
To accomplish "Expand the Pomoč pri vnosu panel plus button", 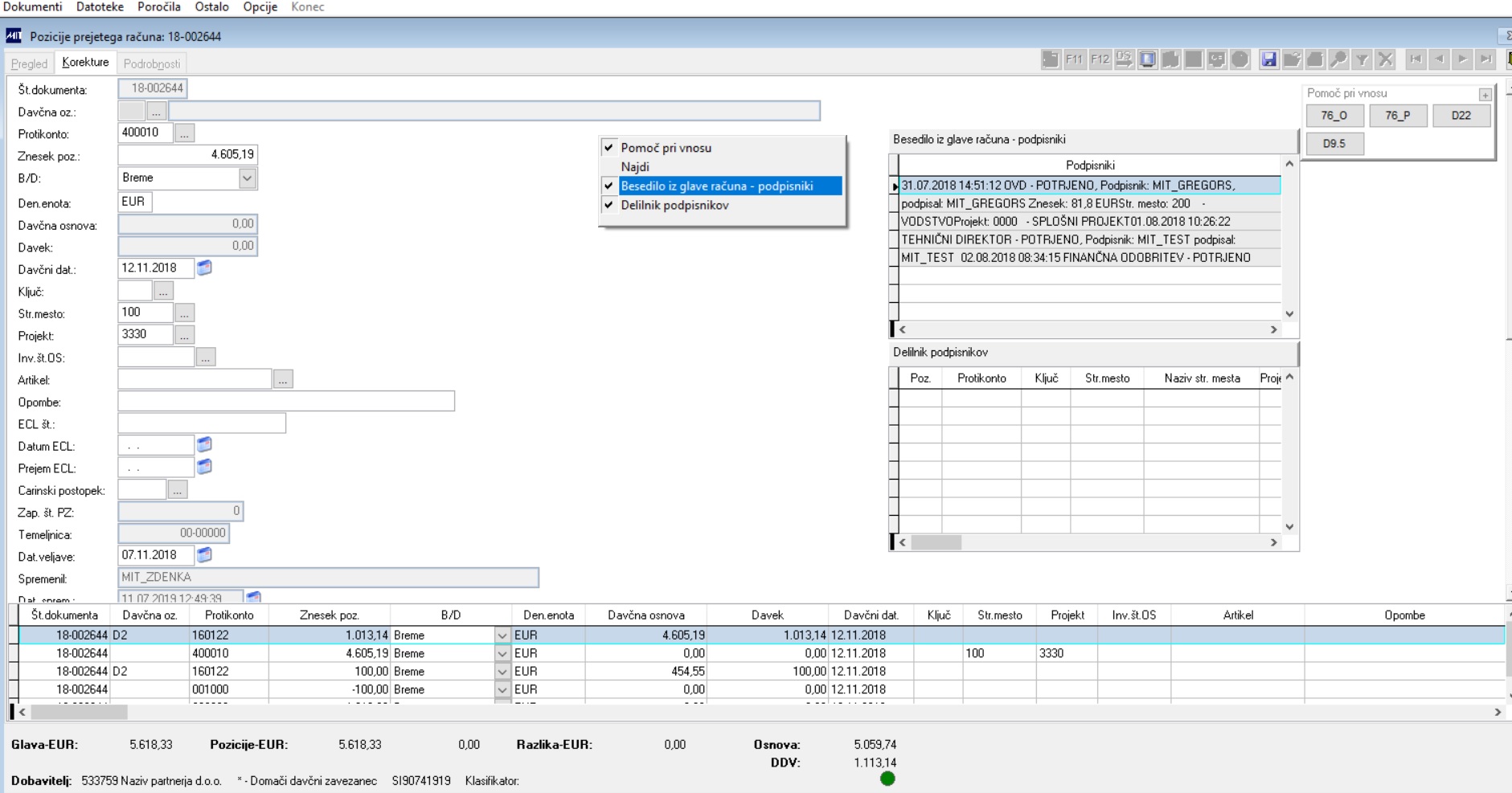I will (x=1485, y=95).
